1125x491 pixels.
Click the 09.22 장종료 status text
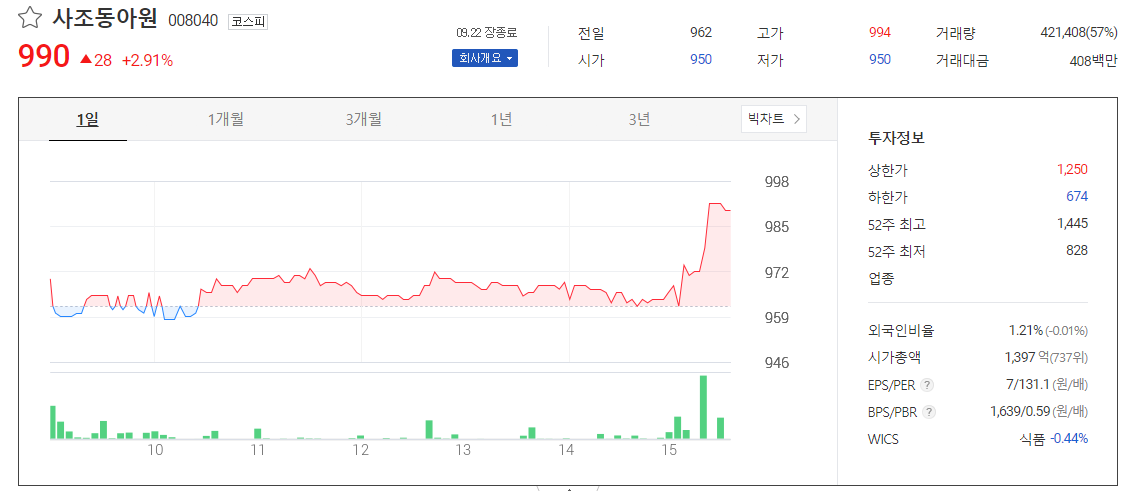click(x=486, y=32)
